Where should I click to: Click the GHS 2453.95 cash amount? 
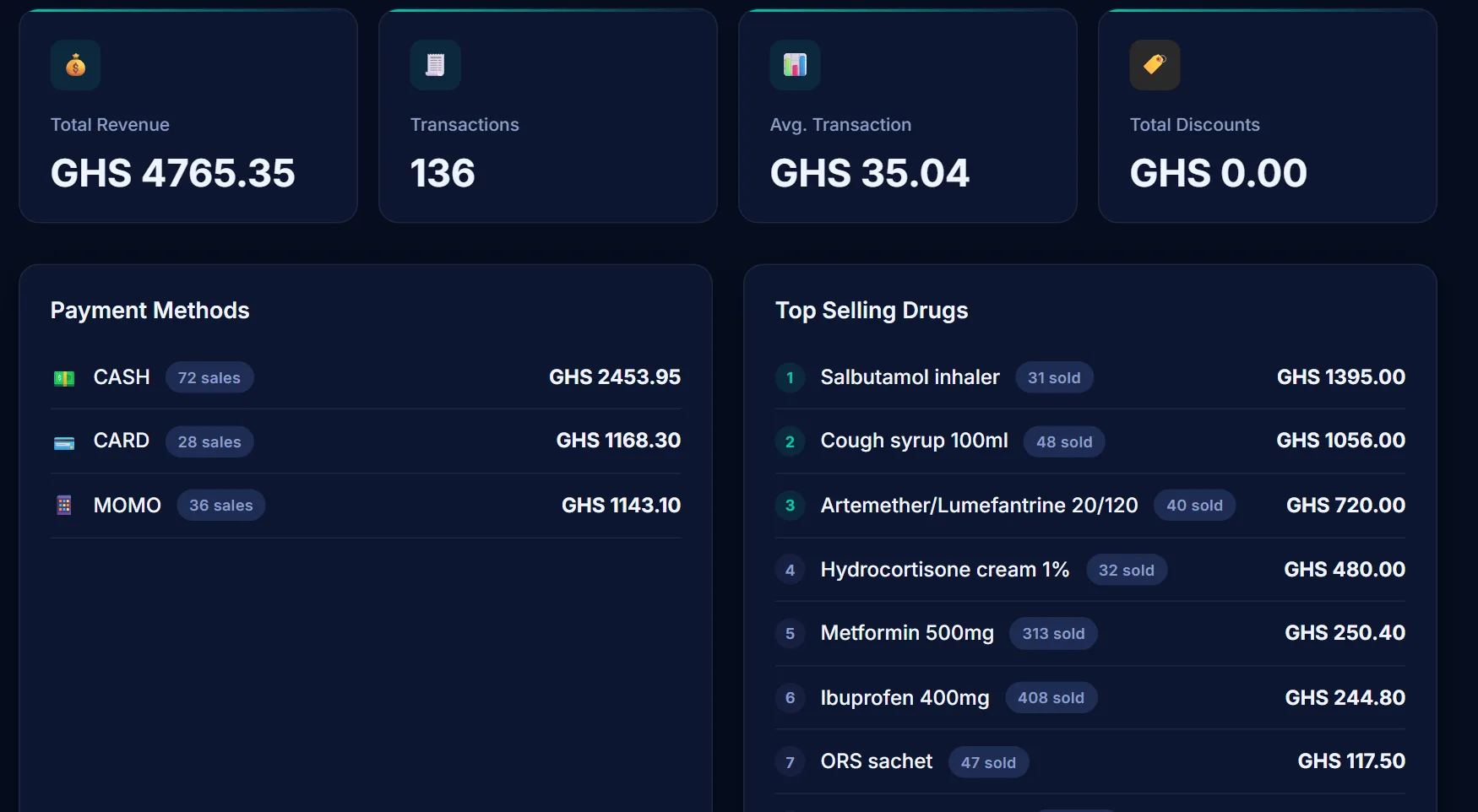tap(615, 377)
